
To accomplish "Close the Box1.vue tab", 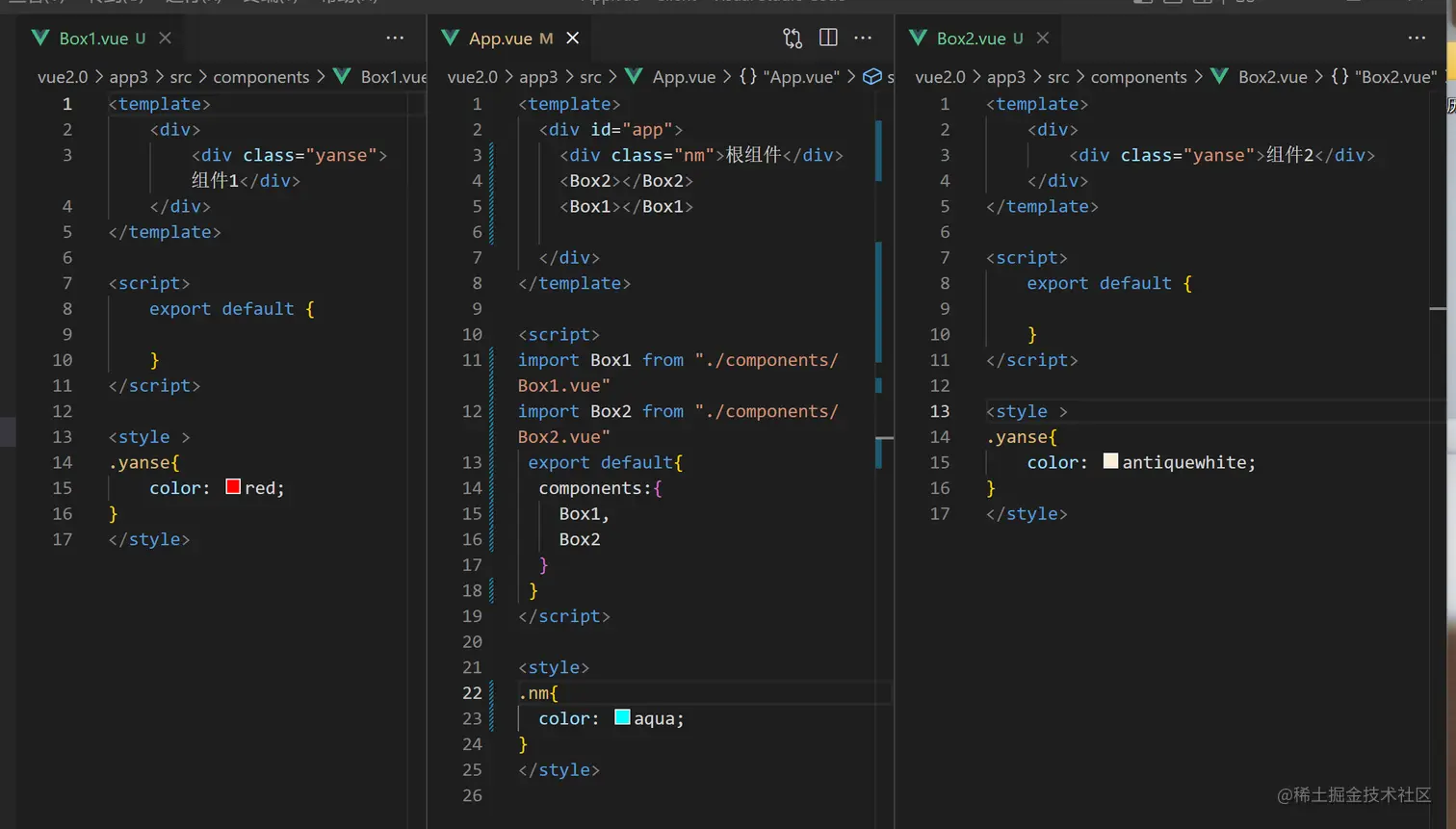I will point(165,39).
